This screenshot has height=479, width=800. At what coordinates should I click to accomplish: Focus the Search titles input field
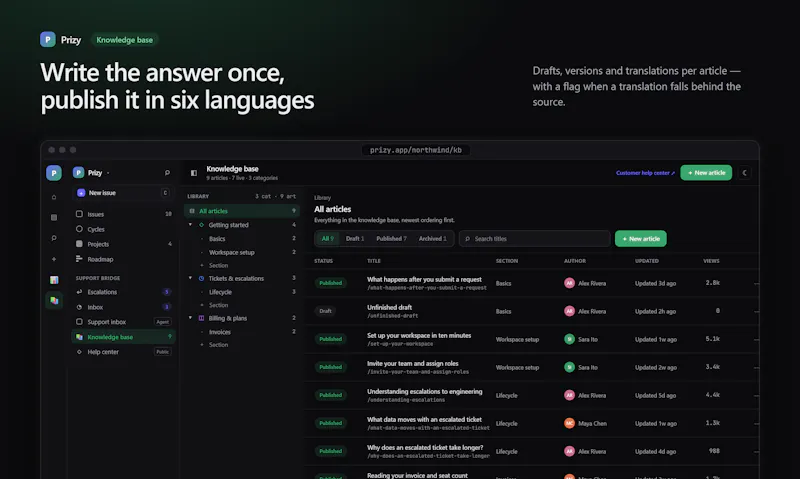535,239
